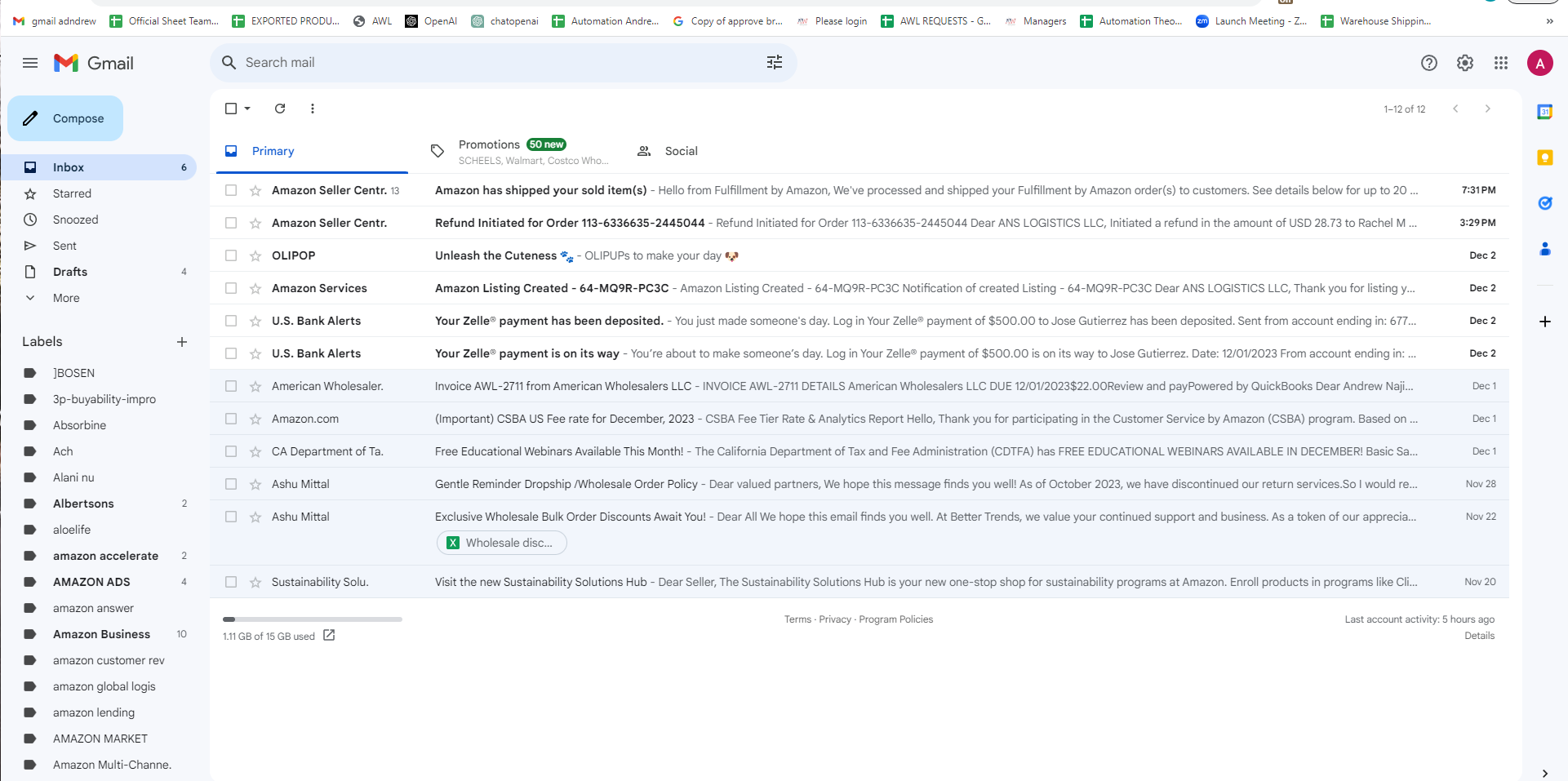Screen dimensions: 1568x781
Task: Open the Terms link
Action: (x=797, y=619)
